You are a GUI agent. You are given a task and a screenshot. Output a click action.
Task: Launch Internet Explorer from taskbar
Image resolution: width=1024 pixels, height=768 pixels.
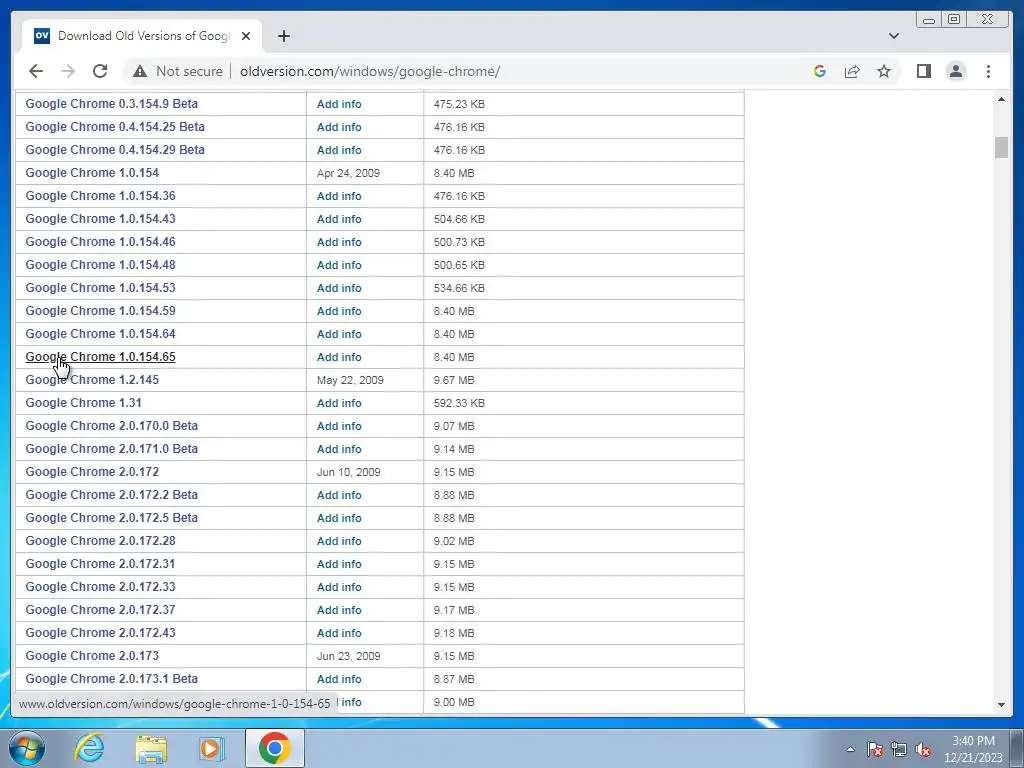tap(89, 748)
